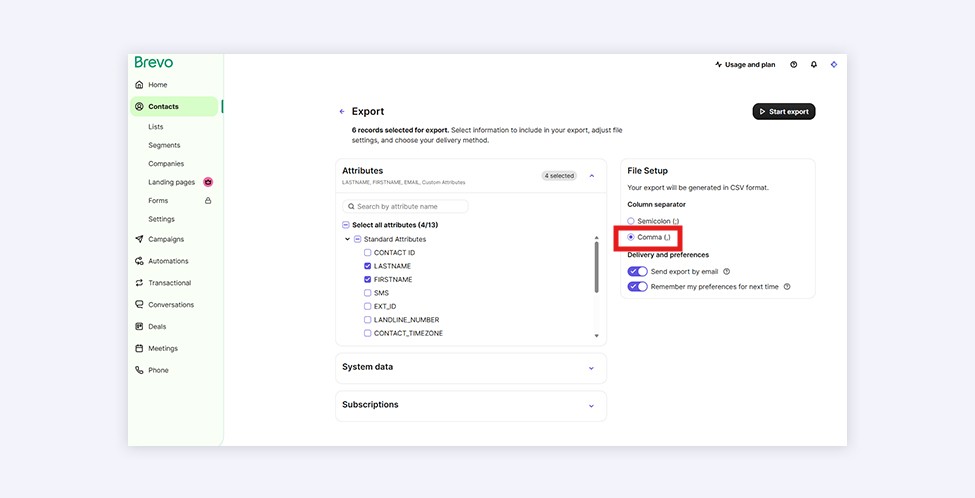Click the Meetings calendar icon
975x498 pixels.
(139, 348)
